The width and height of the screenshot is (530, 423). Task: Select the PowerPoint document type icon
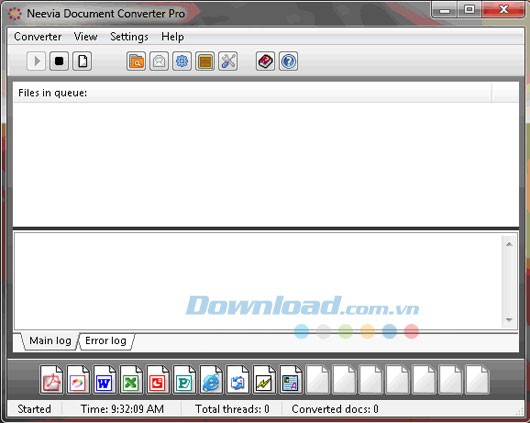158,379
